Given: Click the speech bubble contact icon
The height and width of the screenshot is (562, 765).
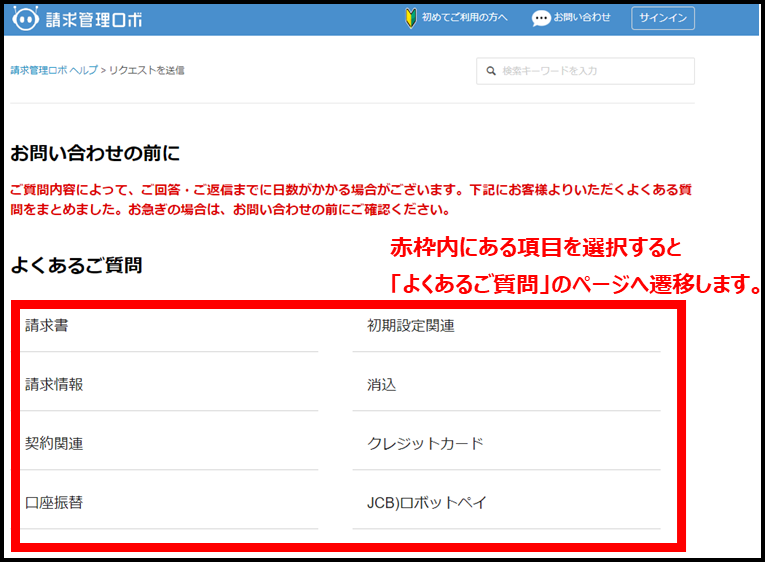Looking at the screenshot, I should (541, 18).
